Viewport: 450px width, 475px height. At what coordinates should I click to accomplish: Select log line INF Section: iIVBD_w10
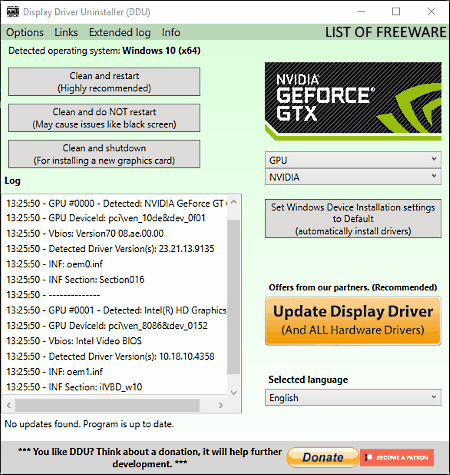(74, 387)
